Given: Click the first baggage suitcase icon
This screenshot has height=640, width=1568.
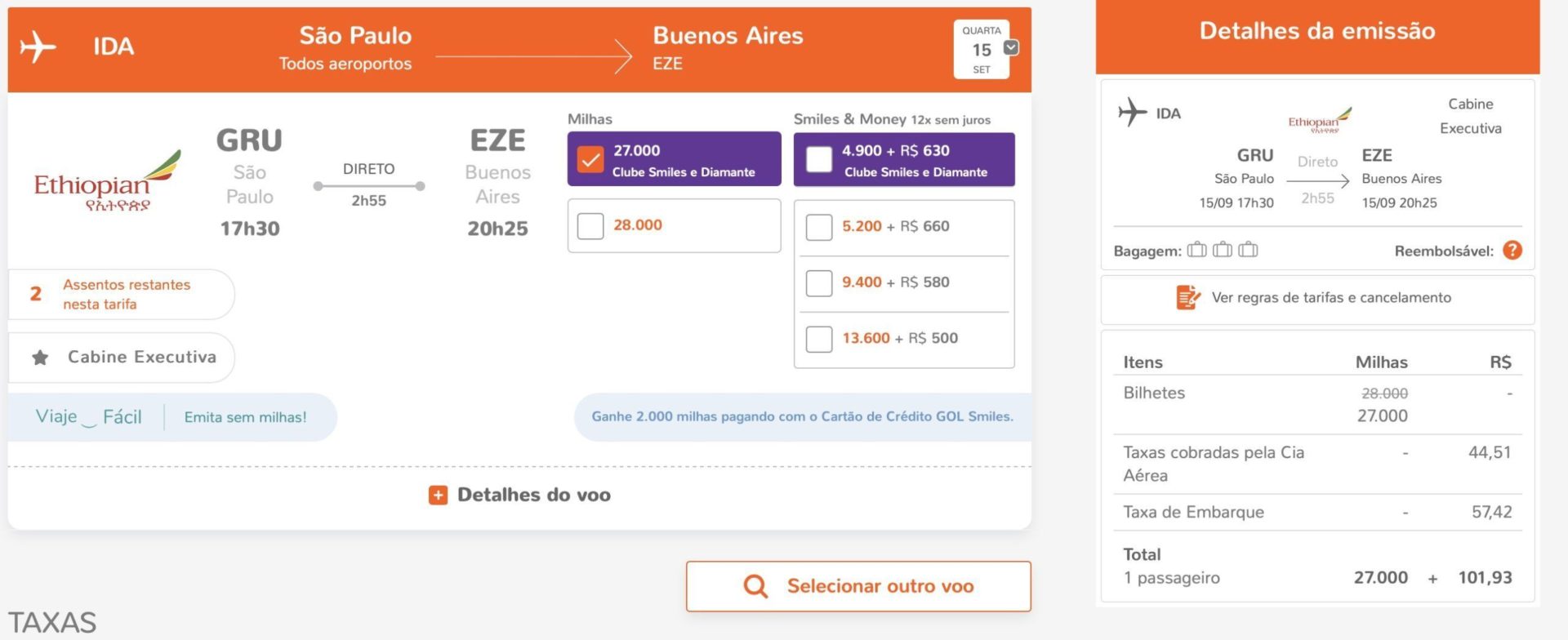Looking at the screenshot, I should coord(1196,250).
